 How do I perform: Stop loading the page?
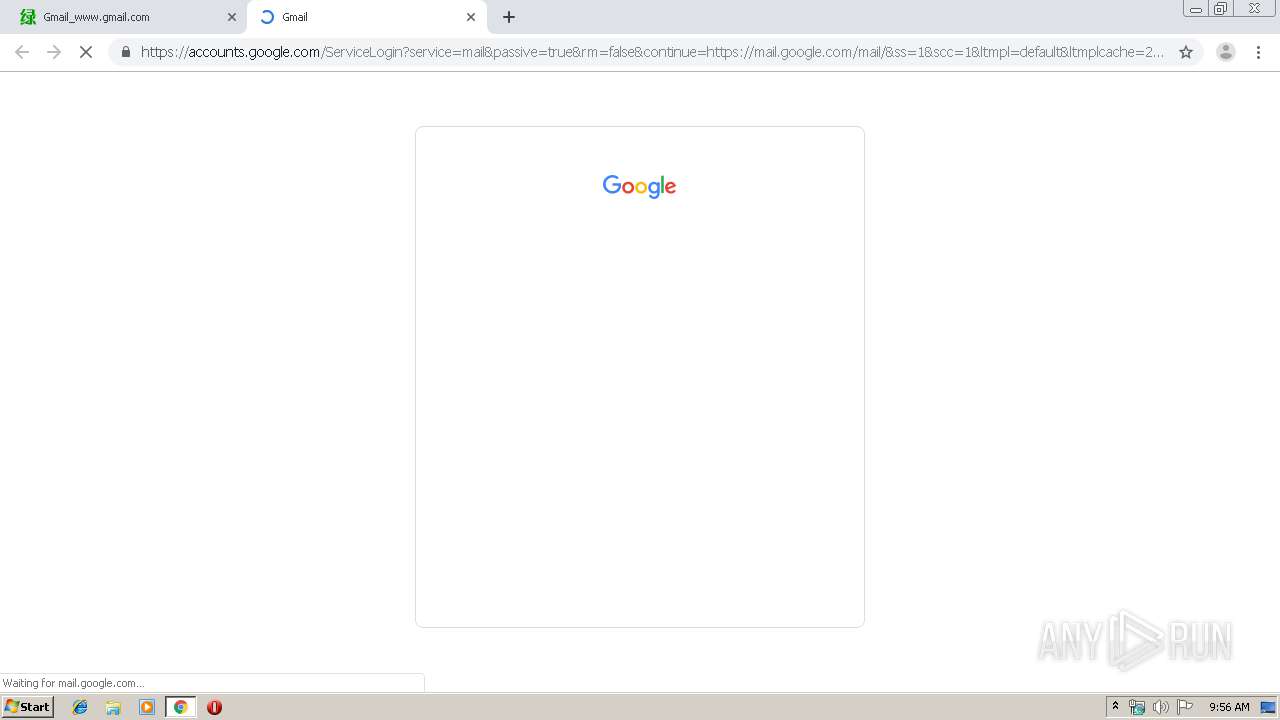pyautogui.click(x=86, y=52)
